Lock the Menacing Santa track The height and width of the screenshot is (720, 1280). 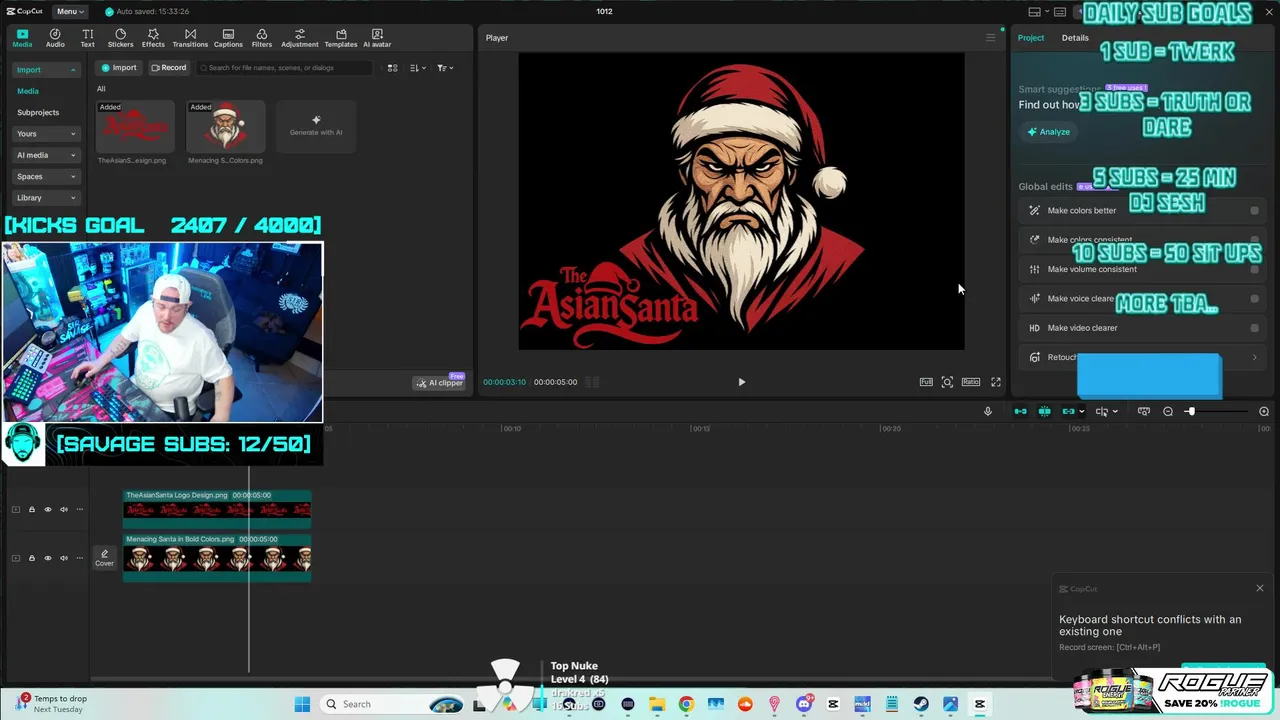32,558
